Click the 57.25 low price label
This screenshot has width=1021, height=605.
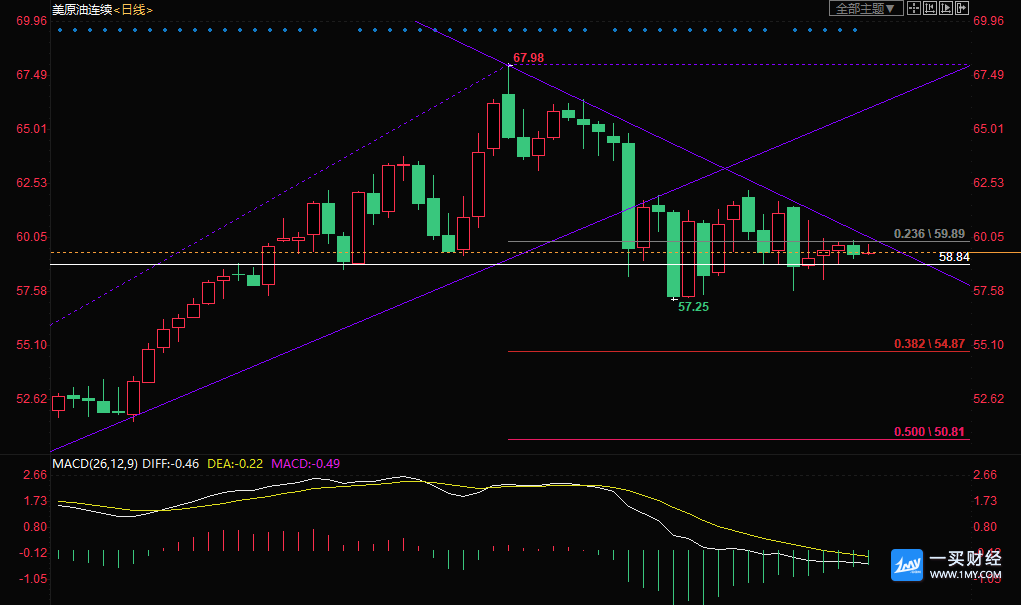coord(693,307)
